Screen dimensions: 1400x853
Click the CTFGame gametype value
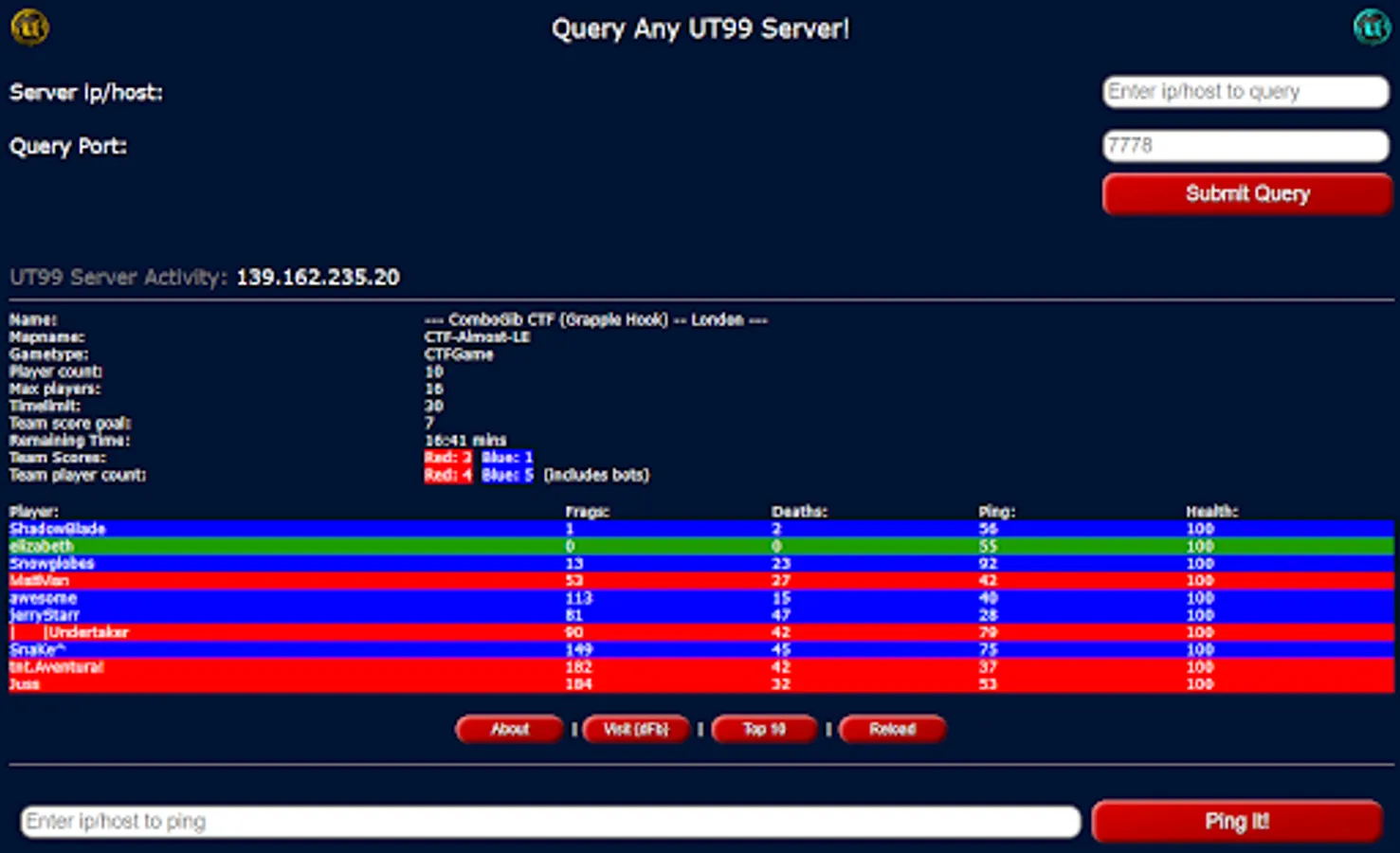(459, 354)
